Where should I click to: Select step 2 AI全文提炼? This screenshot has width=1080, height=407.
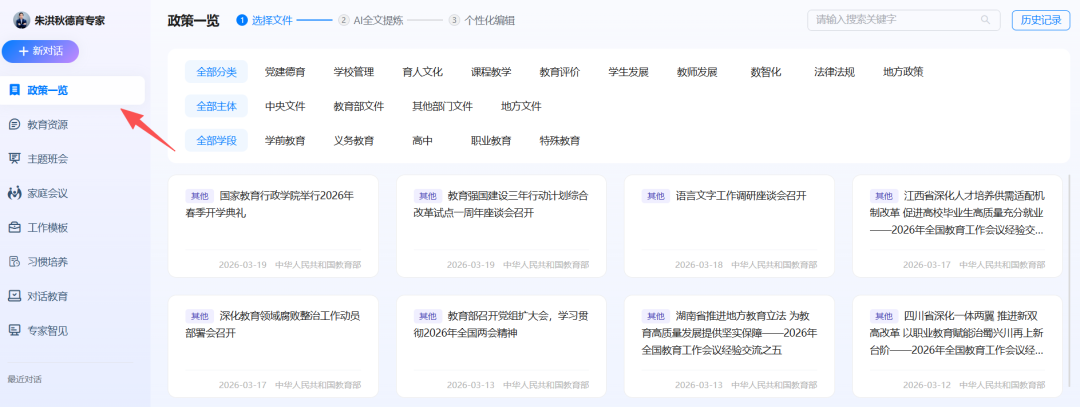click(x=370, y=21)
